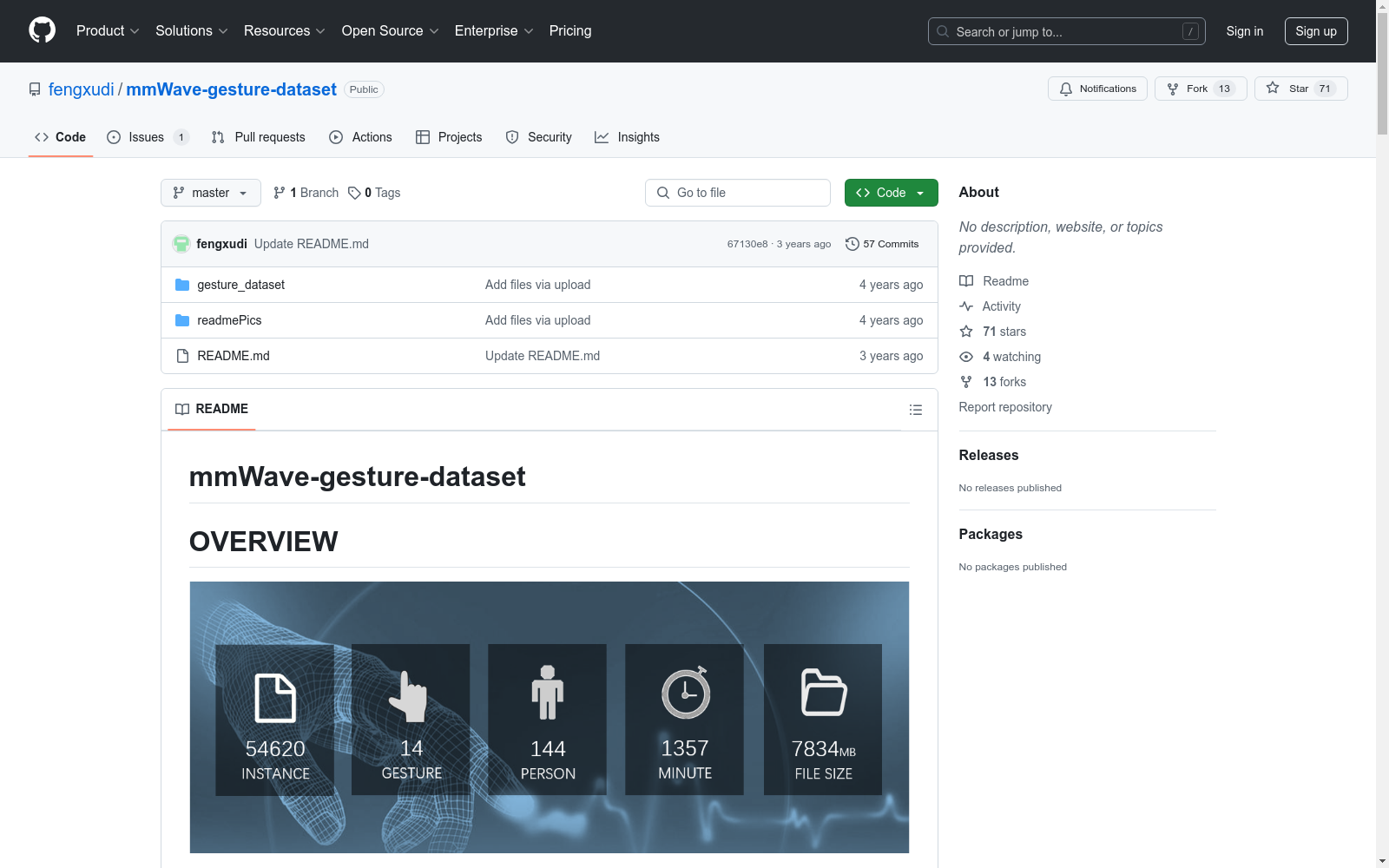Open the README.md file
Screen dimensions: 1389x868
[x=234, y=356]
